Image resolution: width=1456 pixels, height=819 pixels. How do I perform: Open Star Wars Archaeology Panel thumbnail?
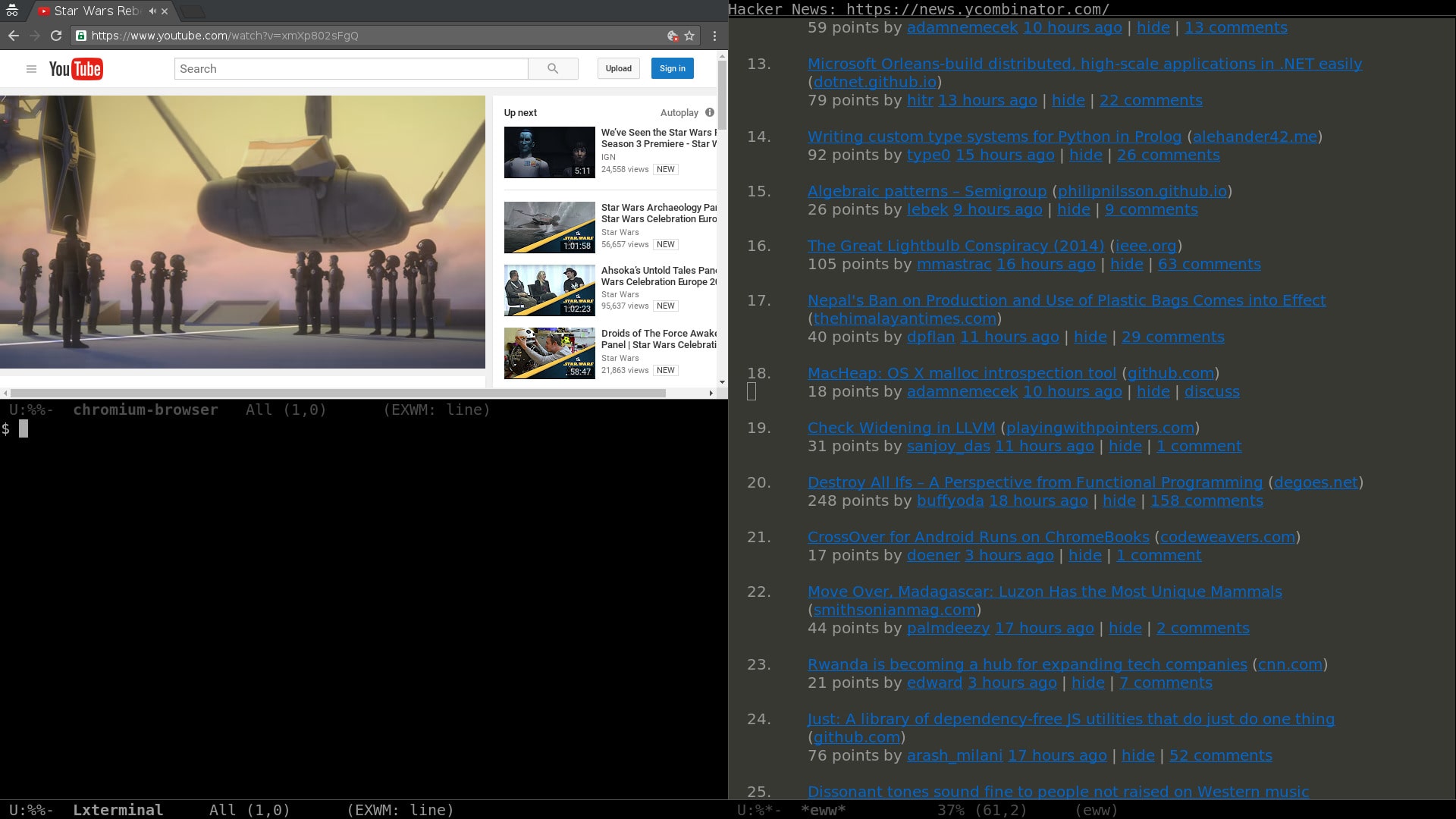(550, 227)
